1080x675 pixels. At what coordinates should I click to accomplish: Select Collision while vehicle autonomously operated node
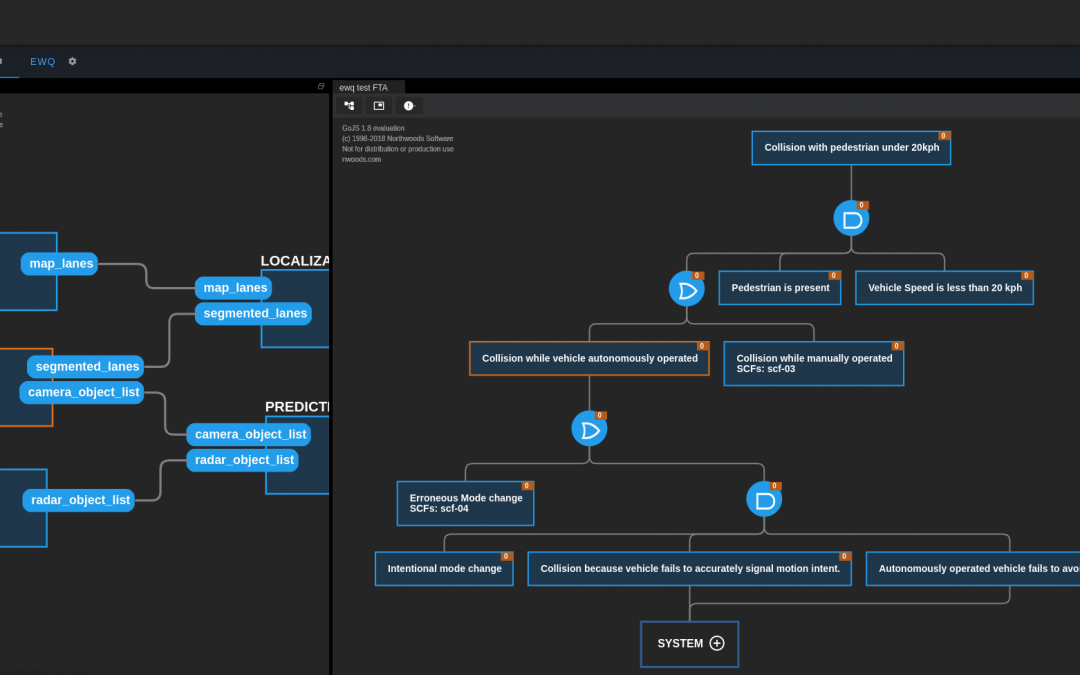click(590, 359)
